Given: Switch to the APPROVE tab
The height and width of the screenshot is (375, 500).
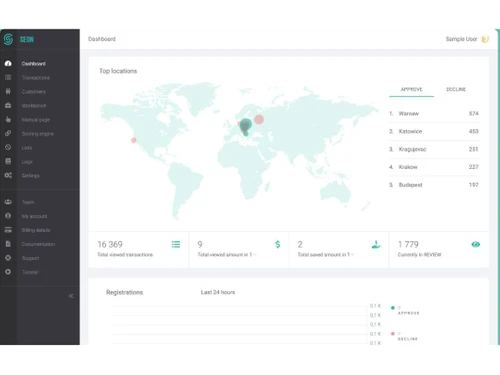Looking at the screenshot, I should point(411,89).
